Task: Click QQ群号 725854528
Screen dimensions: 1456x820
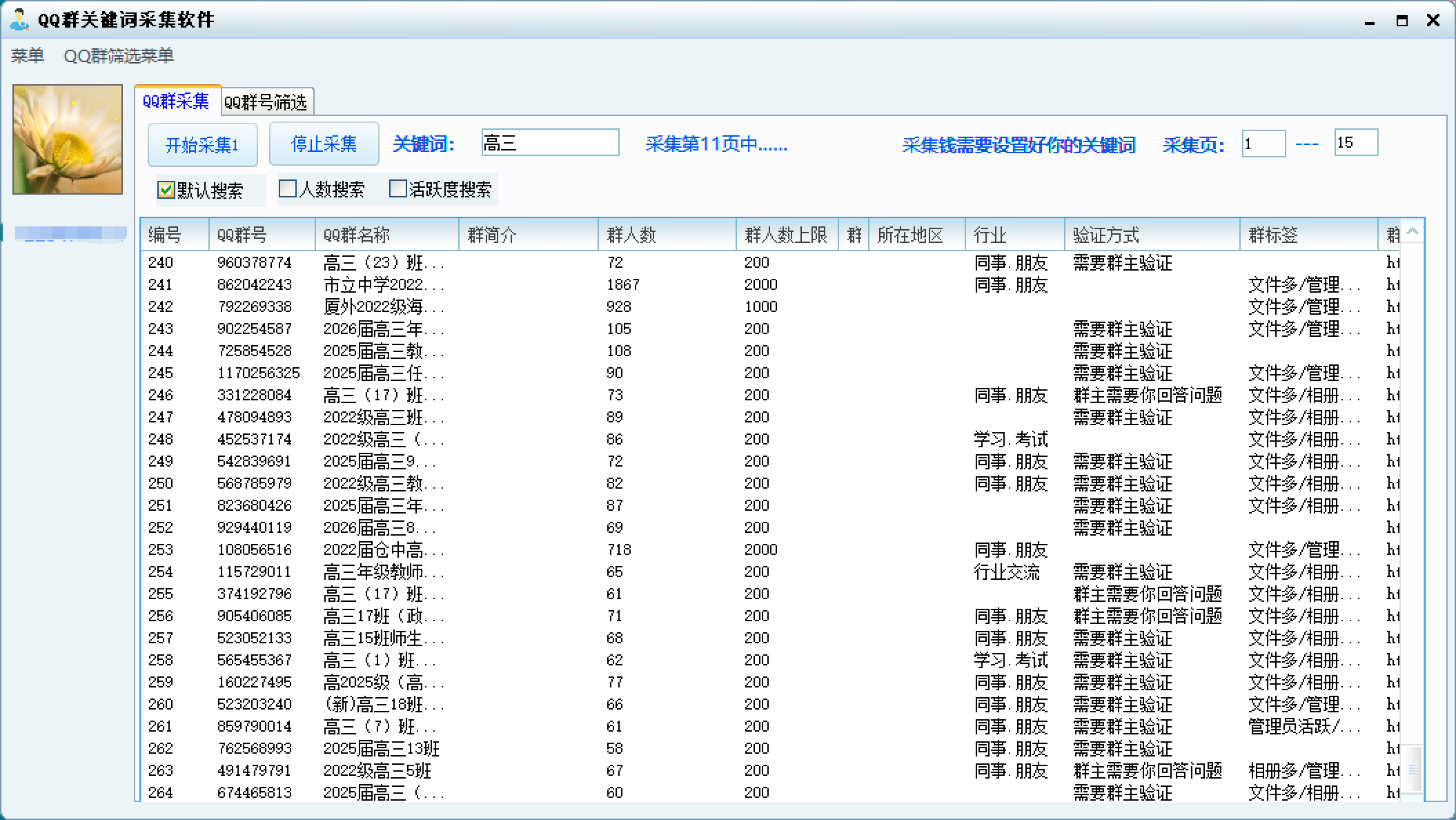Action: coord(255,351)
